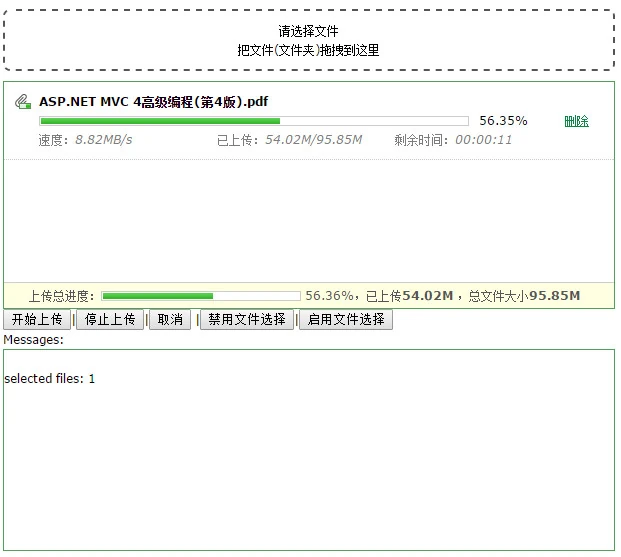Click the 已上传 54.02M/95.85M file status
This screenshot has height=557, width=621.
tap(290, 140)
